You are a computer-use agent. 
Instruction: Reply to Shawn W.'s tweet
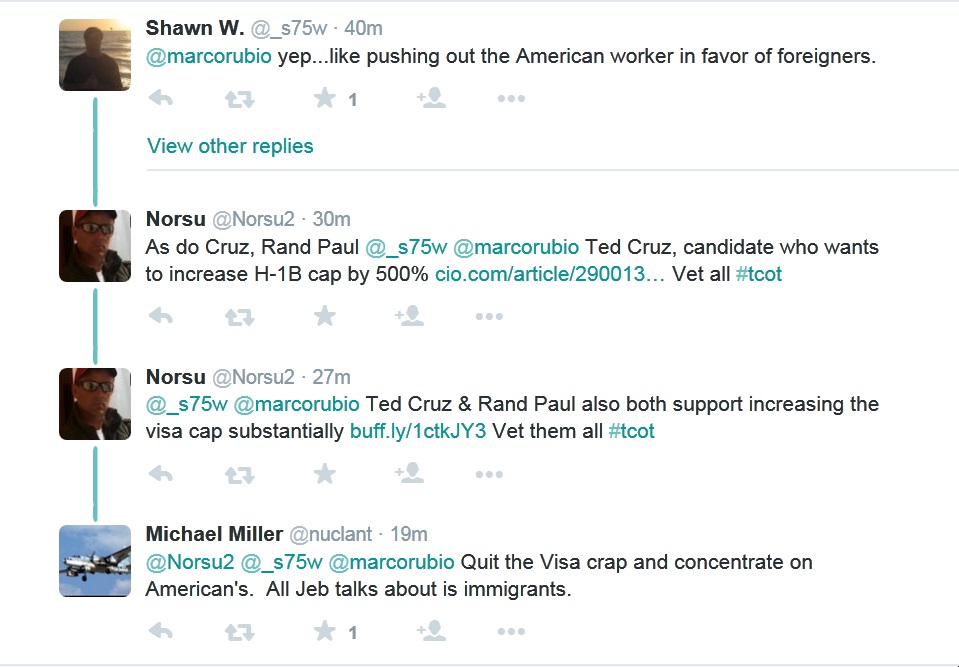pyautogui.click(x=160, y=98)
